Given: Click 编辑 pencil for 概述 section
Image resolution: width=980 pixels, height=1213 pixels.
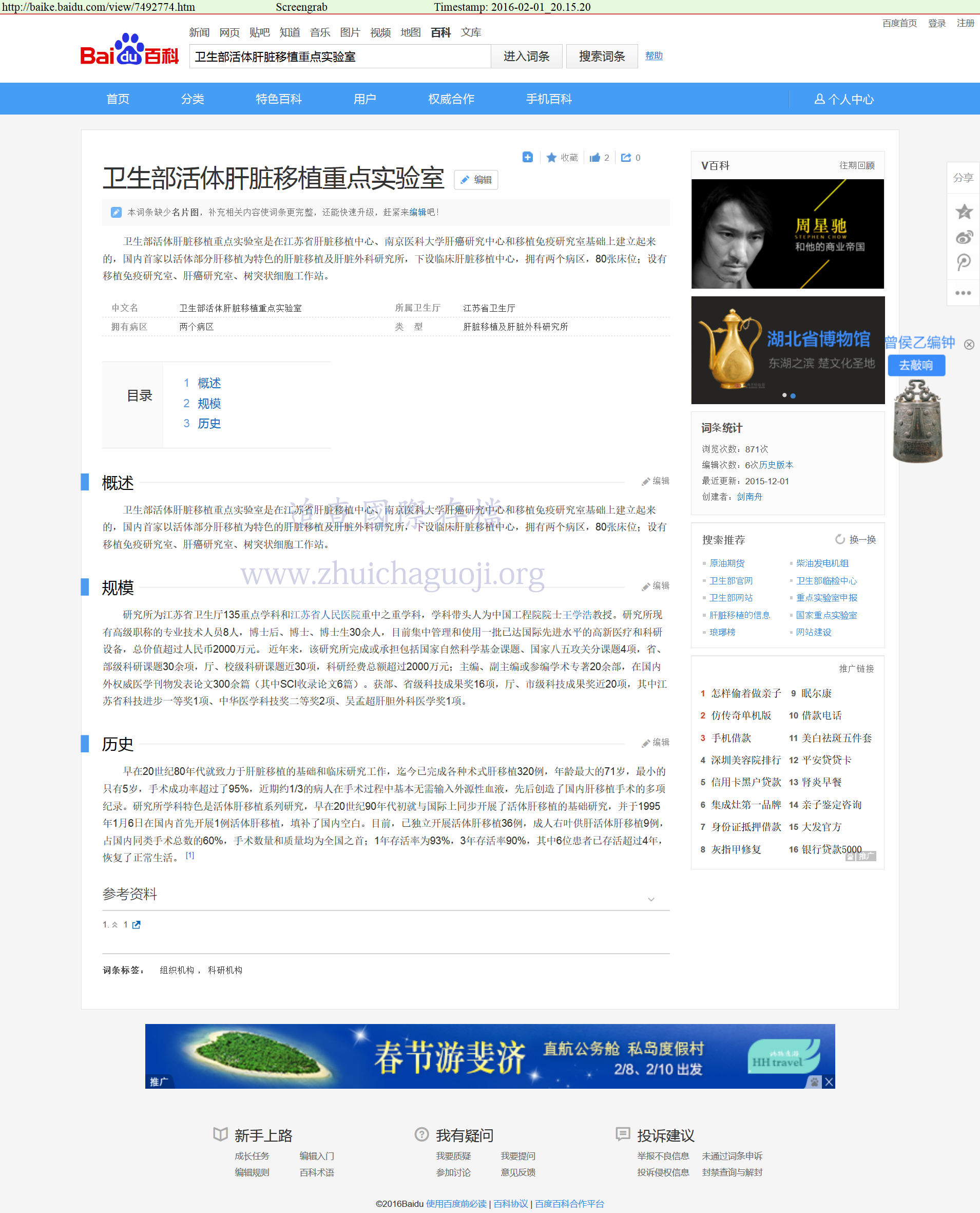Looking at the screenshot, I should [x=656, y=481].
